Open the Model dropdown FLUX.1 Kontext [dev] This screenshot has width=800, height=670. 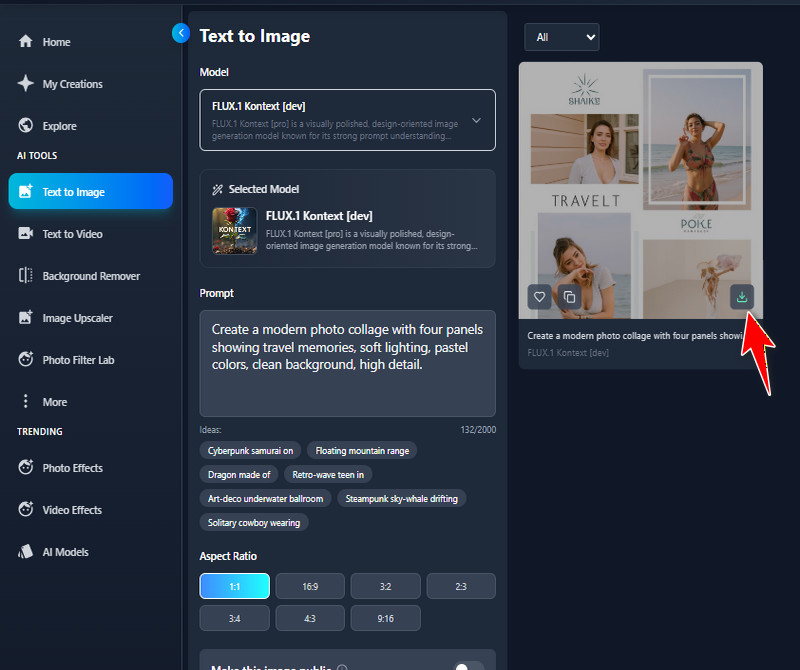347,120
